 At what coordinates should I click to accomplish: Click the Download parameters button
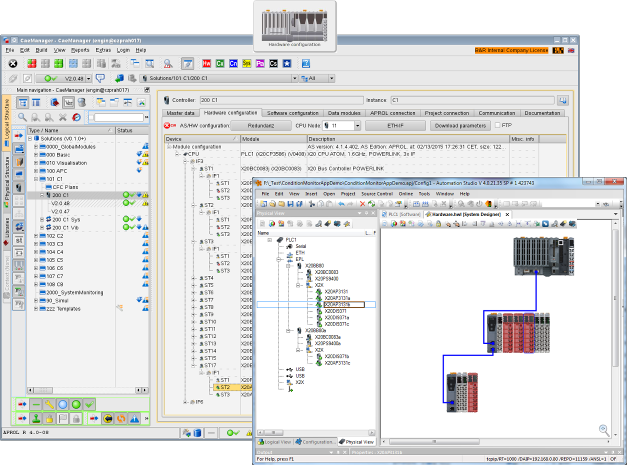point(460,126)
